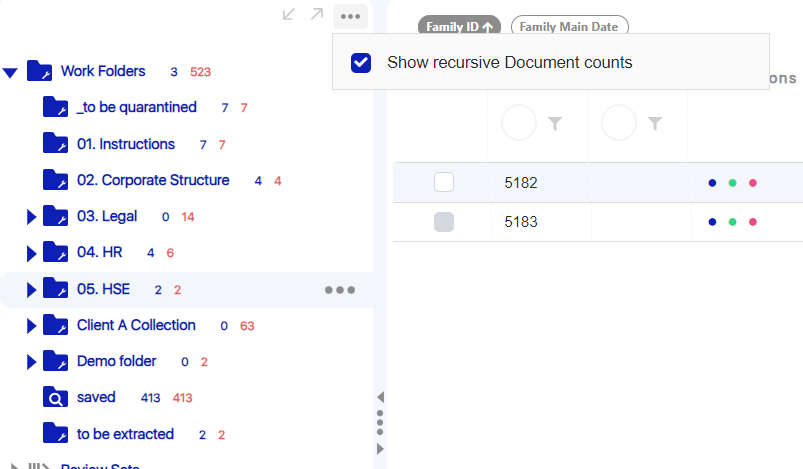The height and width of the screenshot is (469, 803).
Task: Click the Family ID column filter funnel
Action: pyautogui.click(x=556, y=124)
